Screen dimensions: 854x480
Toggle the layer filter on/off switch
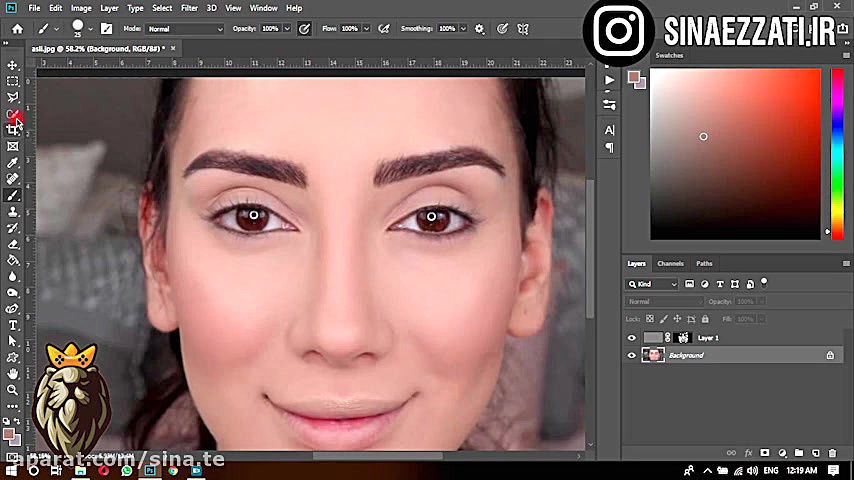click(x=764, y=283)
